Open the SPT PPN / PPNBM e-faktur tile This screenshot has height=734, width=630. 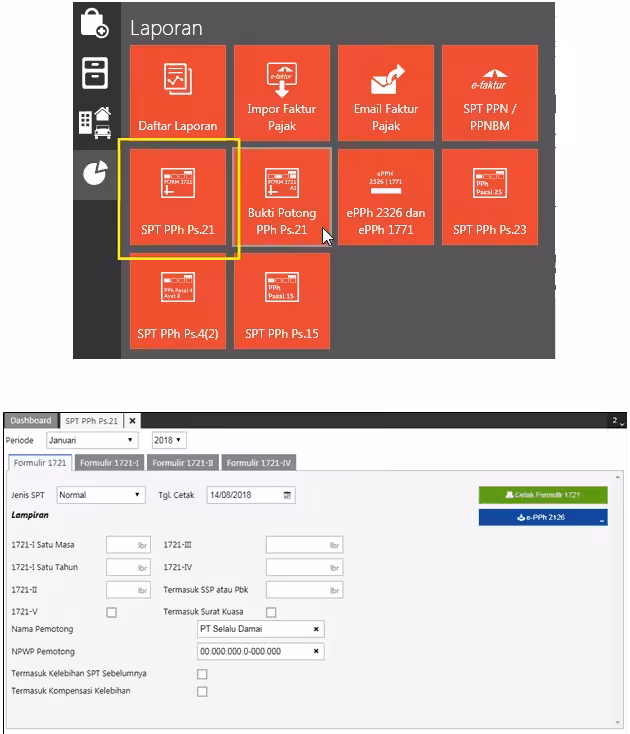[x=490, y=93]
